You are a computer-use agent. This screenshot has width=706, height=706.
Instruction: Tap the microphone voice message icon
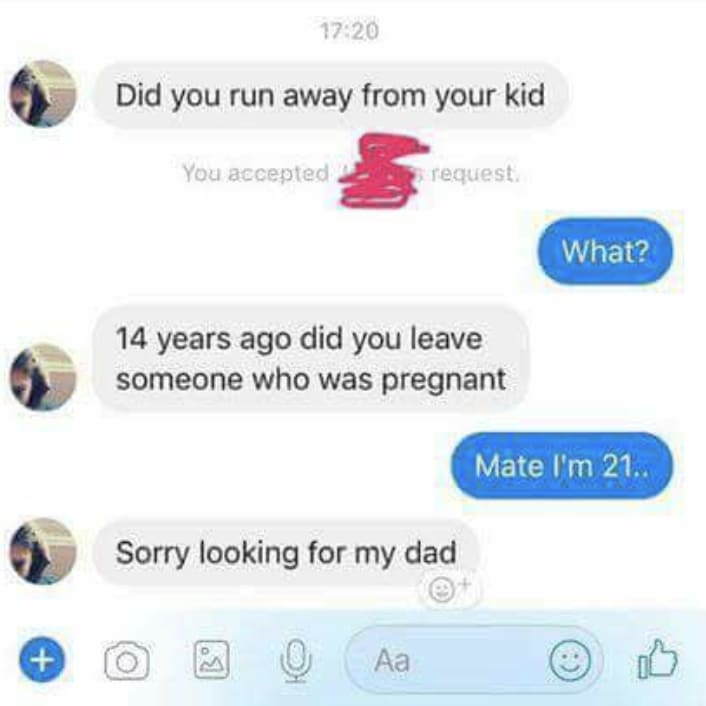[x=295, y=661]
